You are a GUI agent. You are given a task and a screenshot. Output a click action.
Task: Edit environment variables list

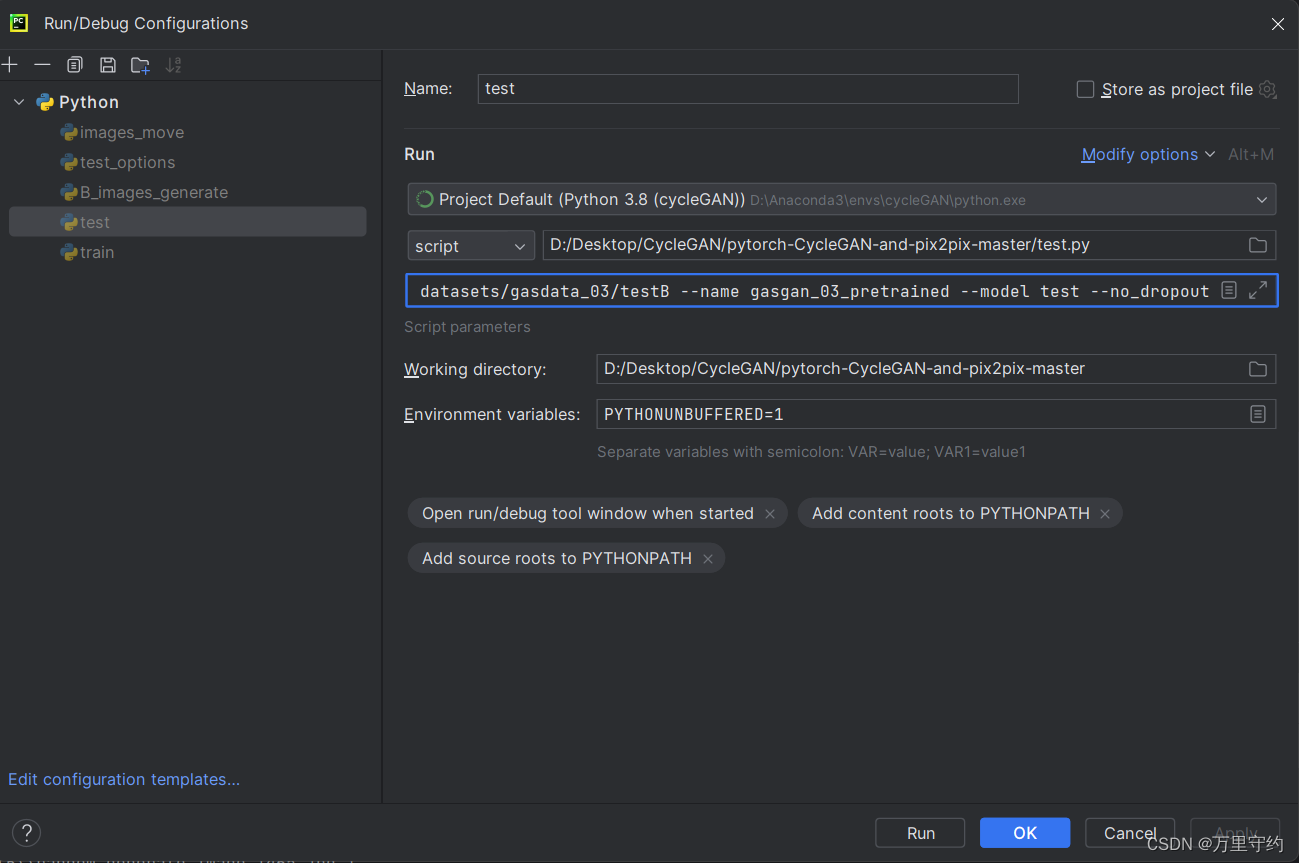pos(1258,414)
